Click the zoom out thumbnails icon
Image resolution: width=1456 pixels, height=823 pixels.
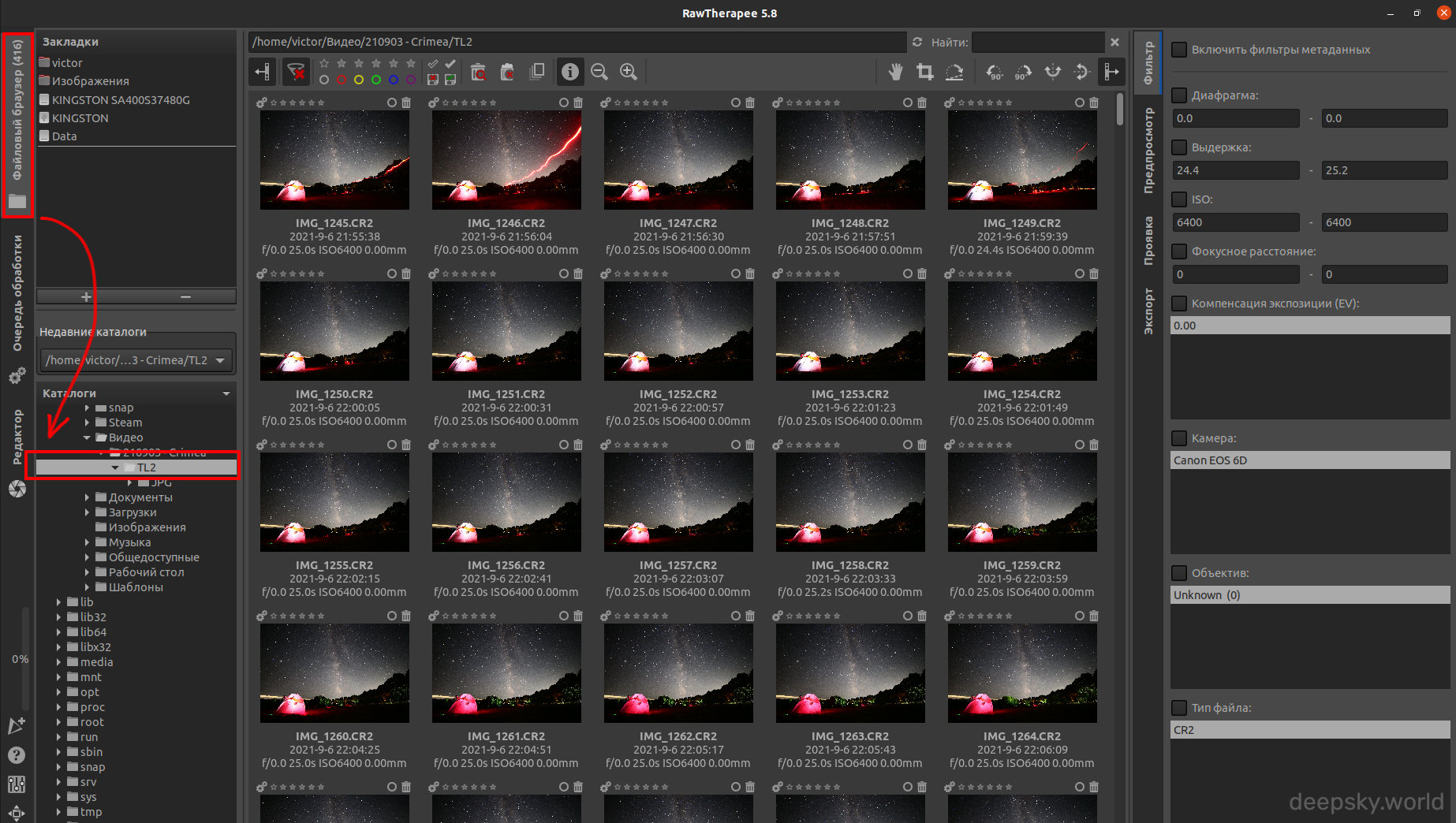[599, 72]
